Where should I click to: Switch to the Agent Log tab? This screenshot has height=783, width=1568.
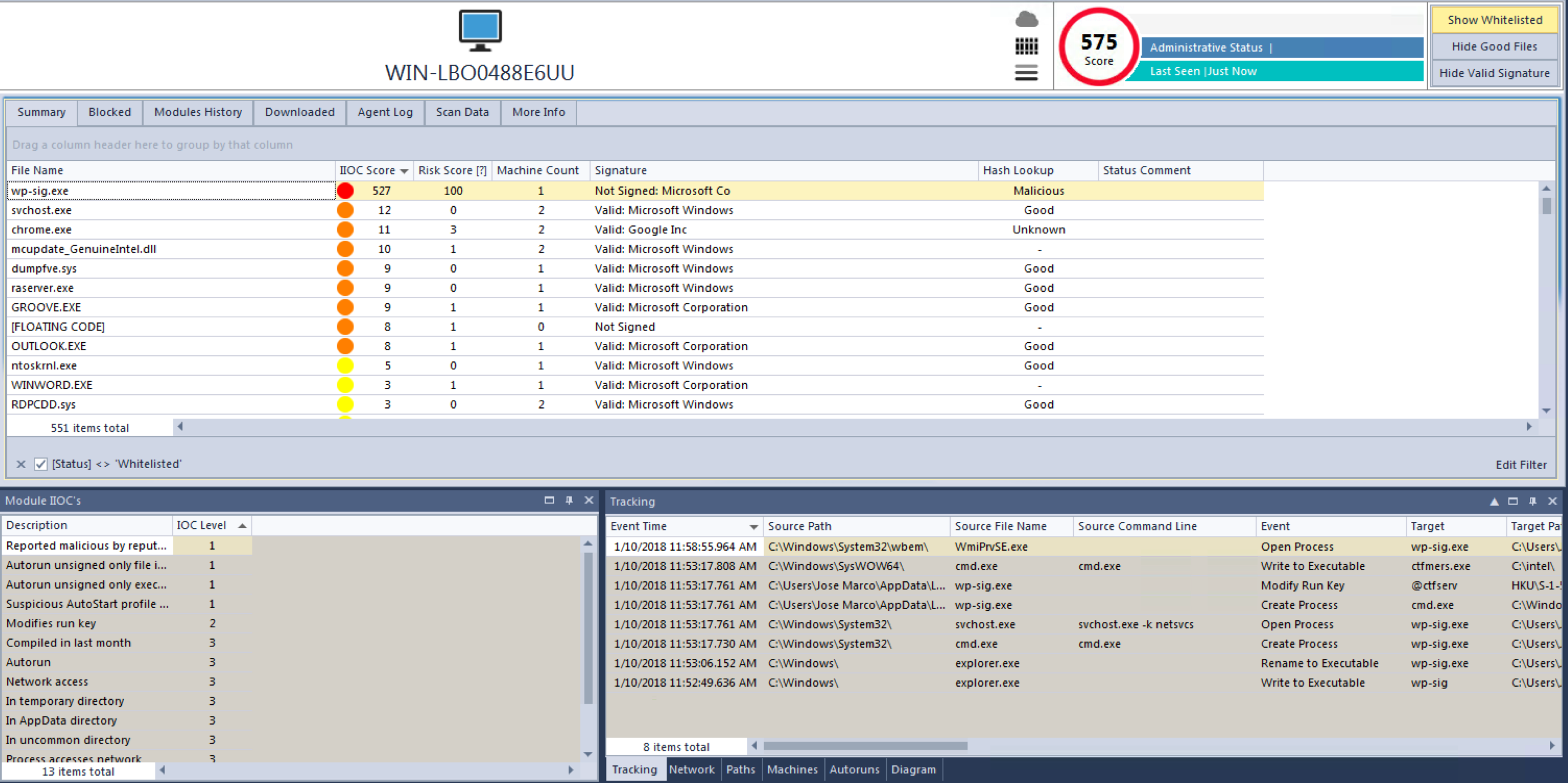[385, 113]
